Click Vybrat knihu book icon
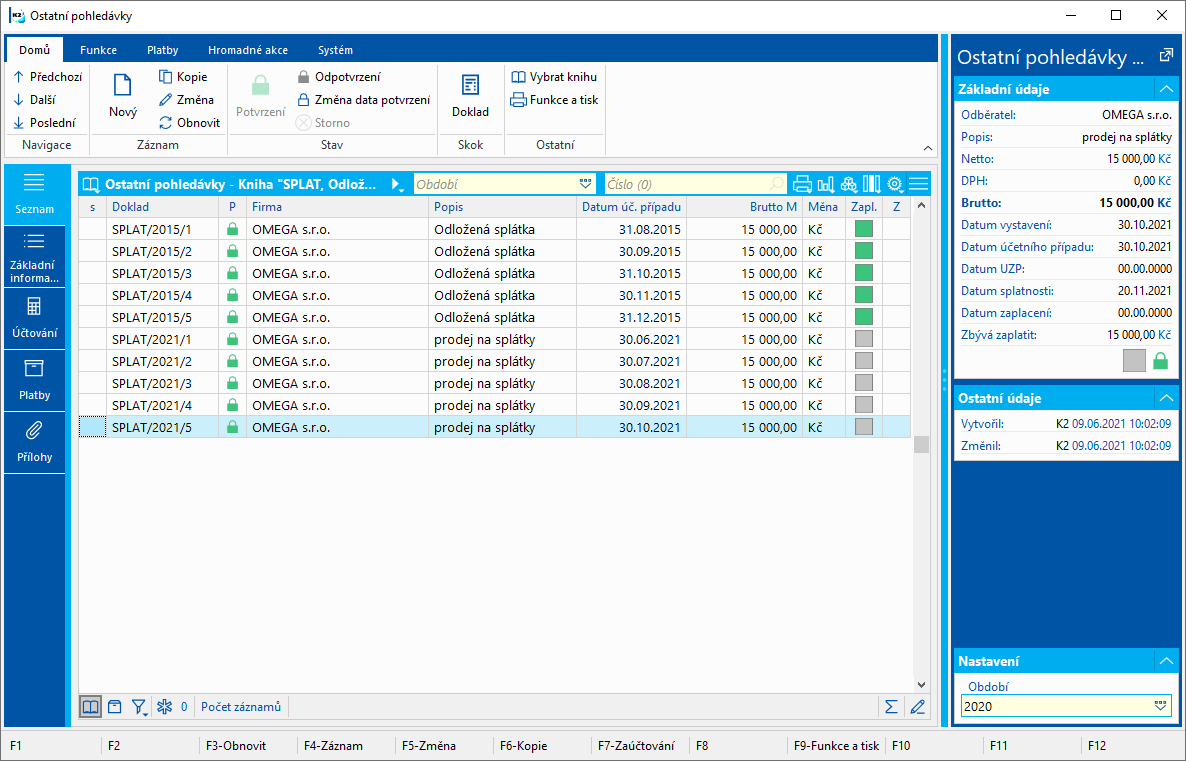Image resolution: width=1186 pixels, height=761 pixels. click(x=519, y=76)
